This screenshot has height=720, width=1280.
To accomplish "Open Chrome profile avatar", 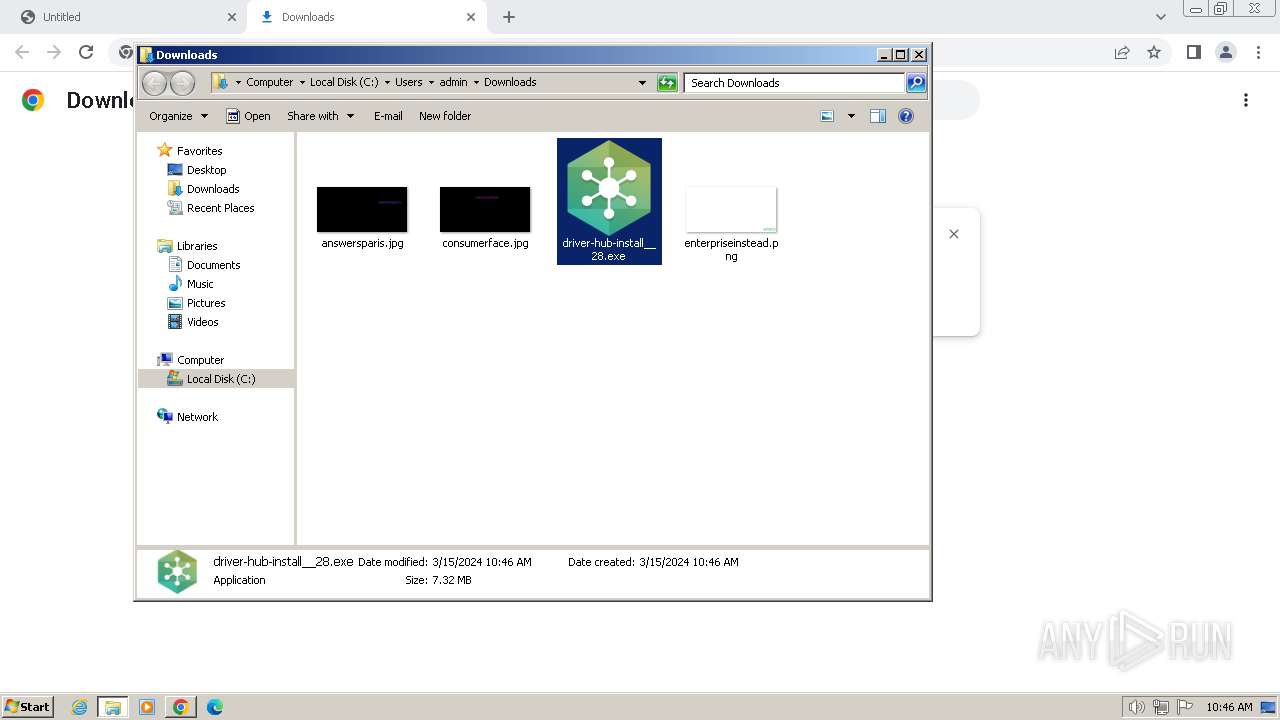I will (1225, 52).
